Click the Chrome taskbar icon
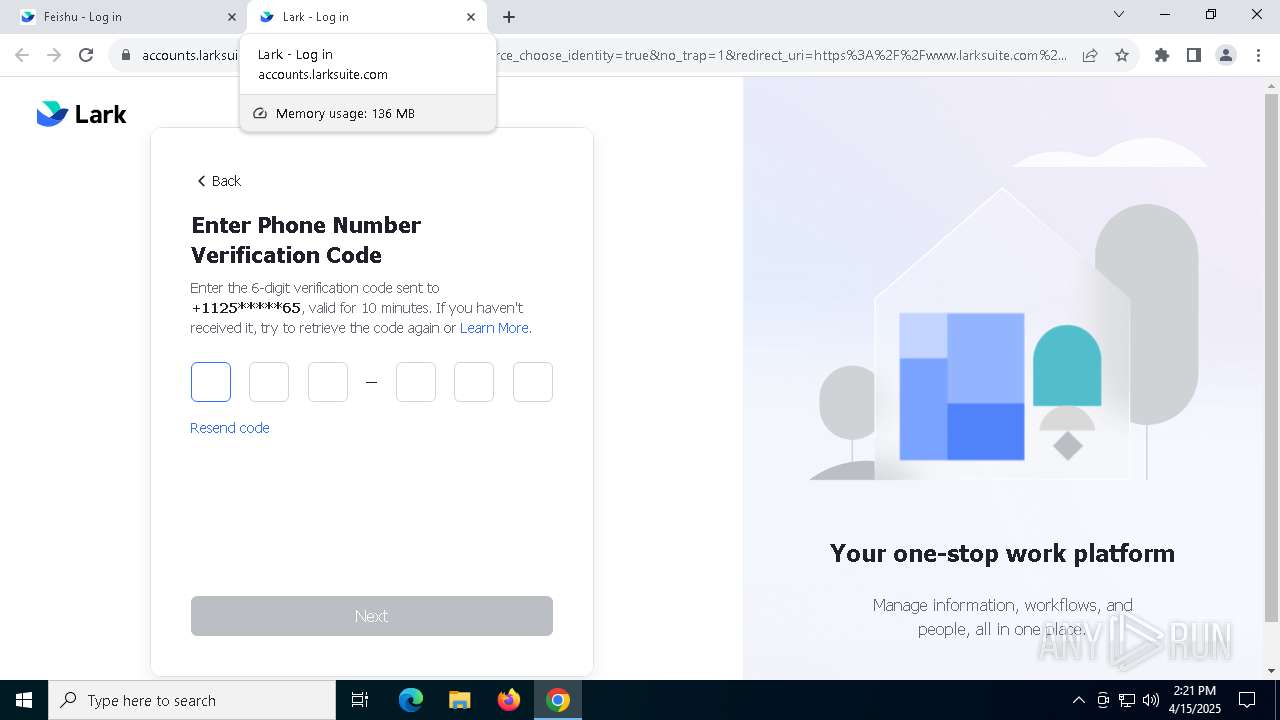Image resolution: width=1280 pixels, height=720 pixels. [558, 700]
